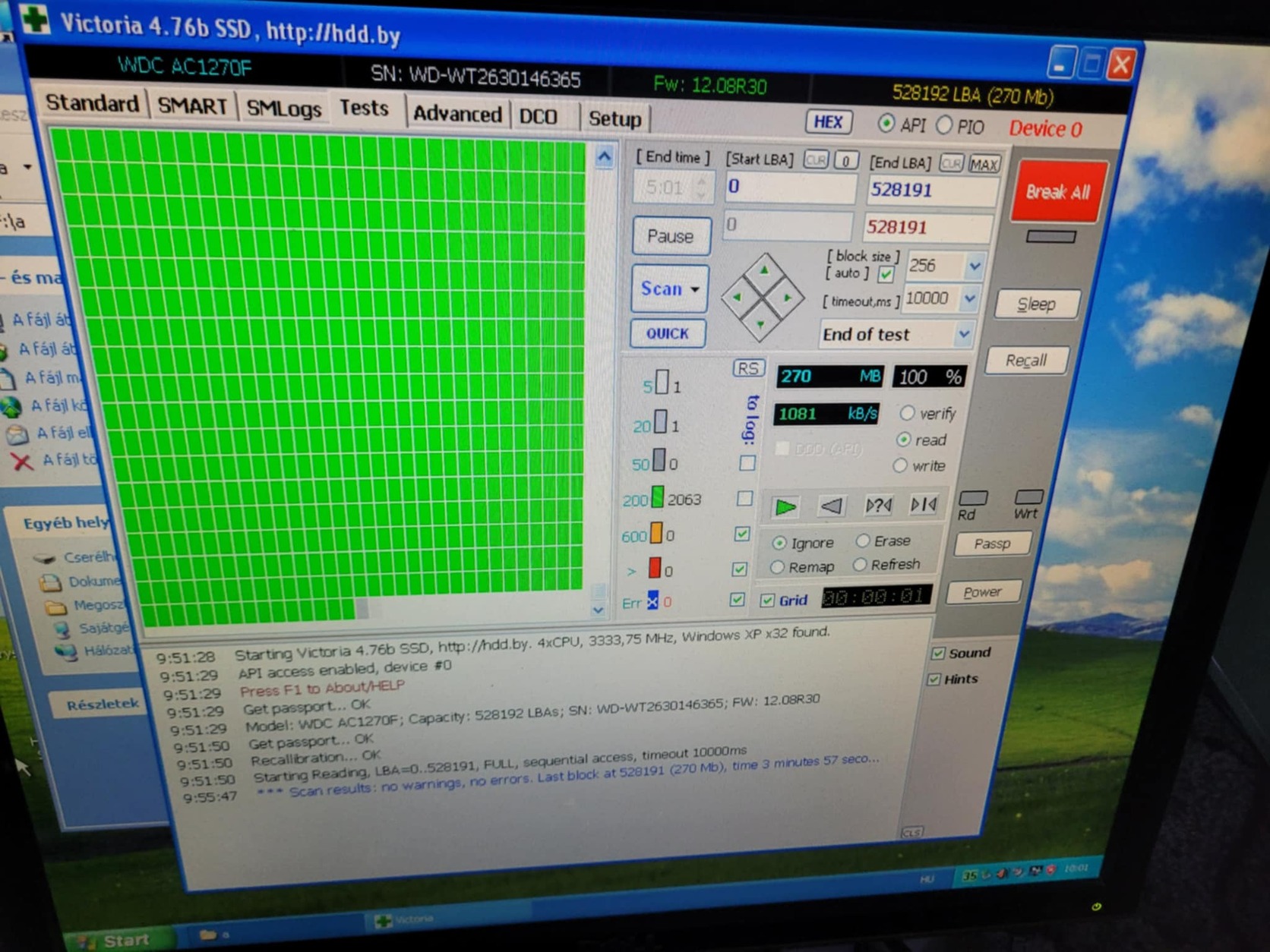This screenshot has width=1270, height=952.
Task: Select the Erase remediation option
Action: pos(864,541)
